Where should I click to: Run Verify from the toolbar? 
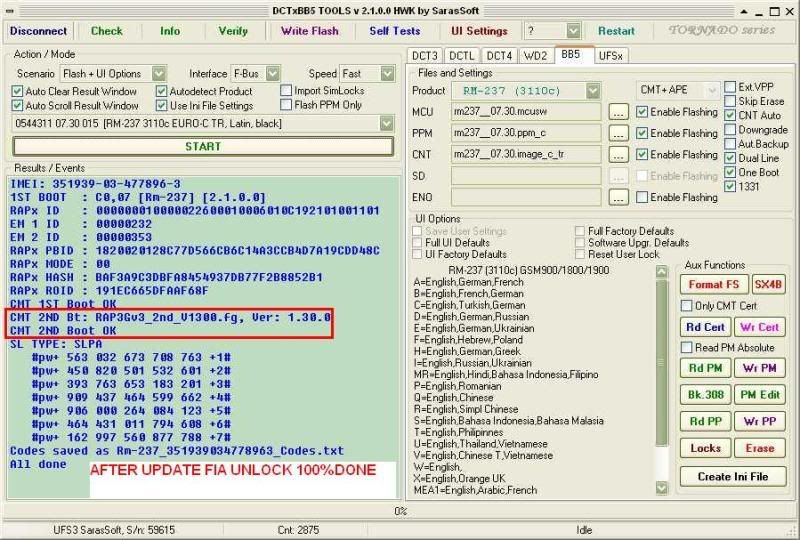coord(233,31)
